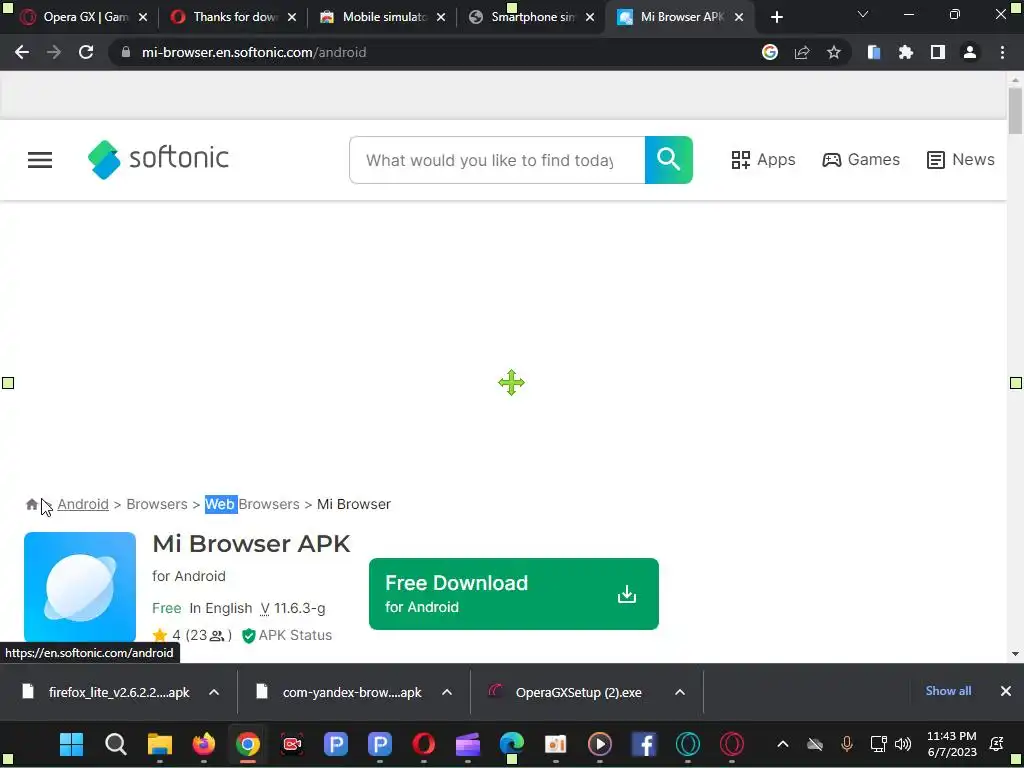Image resolution: width=1024 pixels, height=768 pixels.
Task: Click the Mi Browser app icon thumbnail
Action: 80,587
